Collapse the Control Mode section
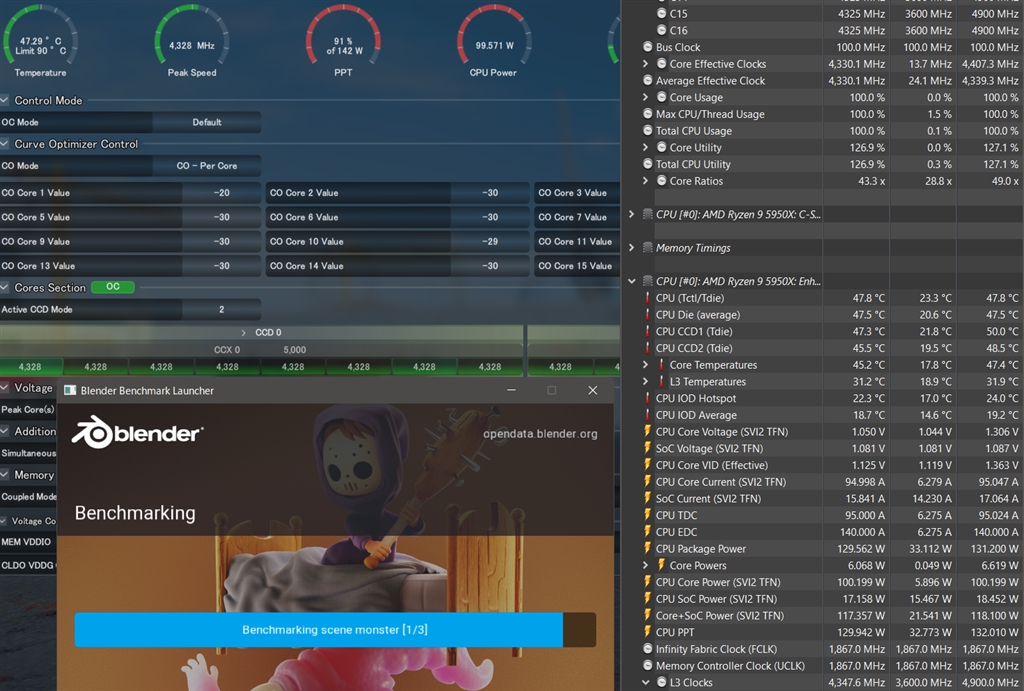Screen dimensions: 1024x691 [5, 100]
